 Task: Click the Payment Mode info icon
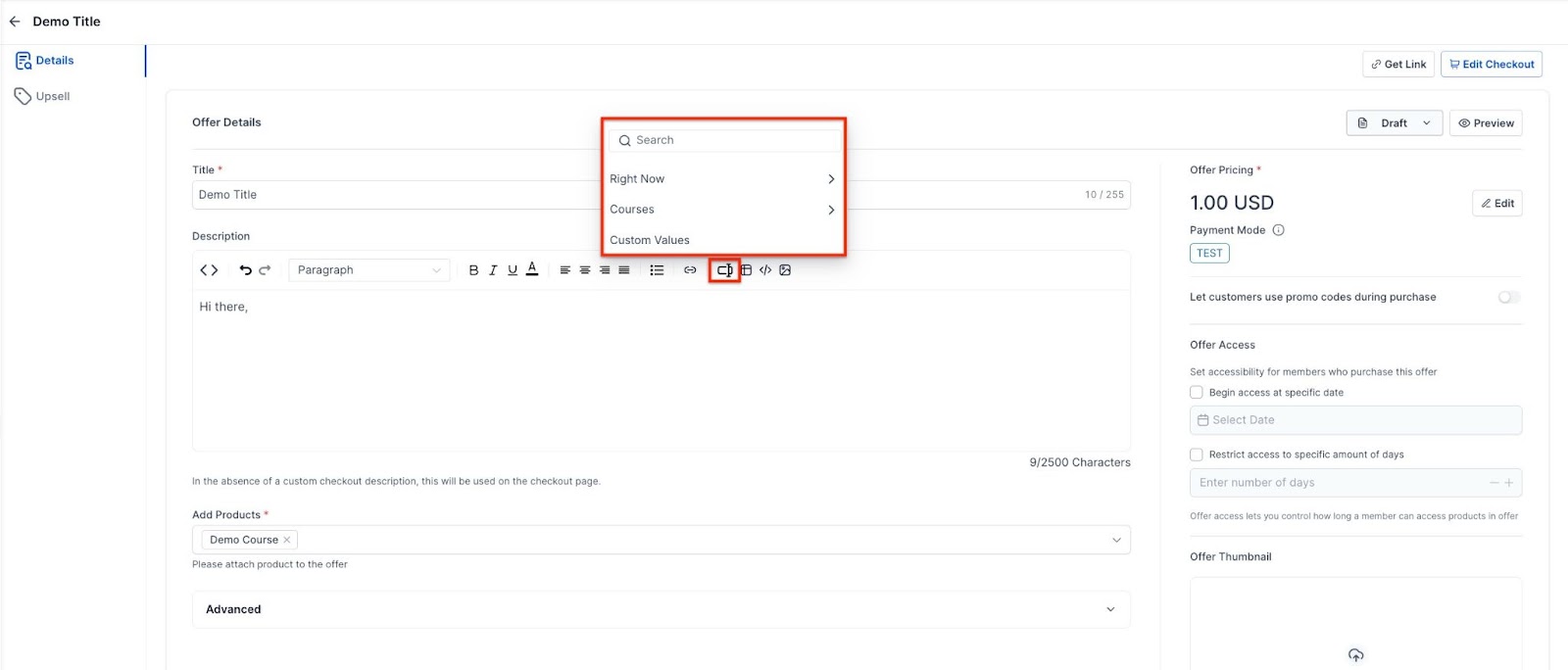[1278, 230]
